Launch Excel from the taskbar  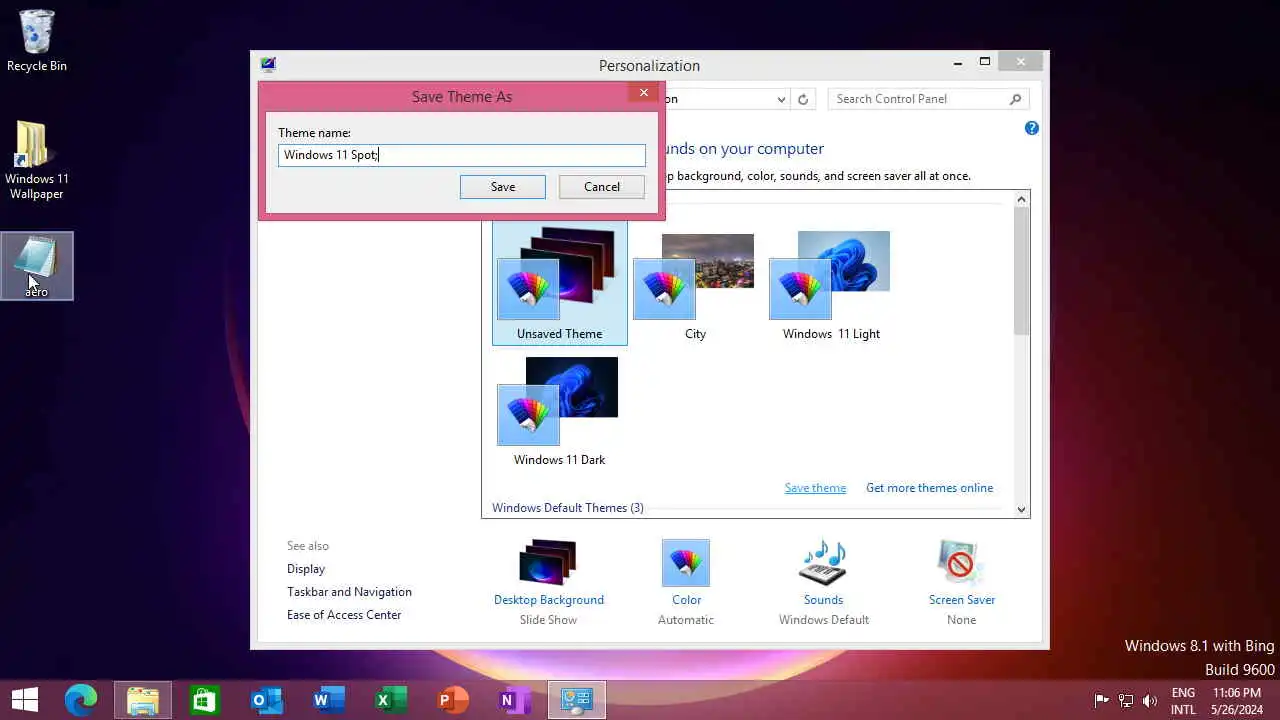(390, 700)
